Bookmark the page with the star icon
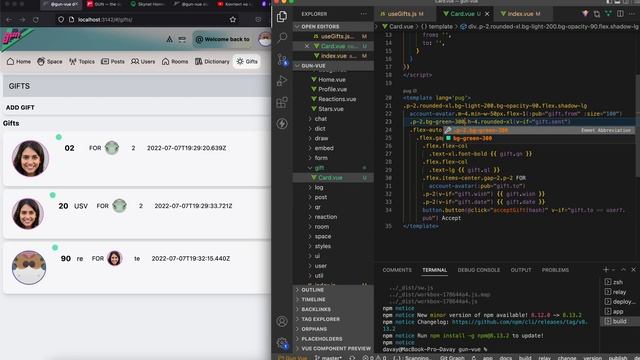The height and width of the screenshot is (360, 640). click(x=233, y=20)
